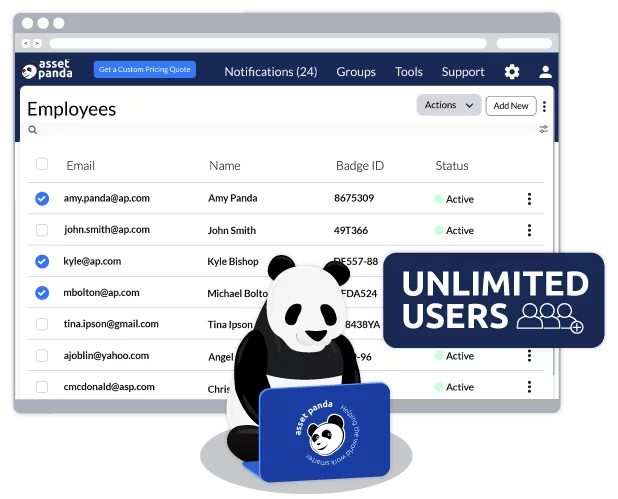Open row options for ajoblin@yahoo.com row
Image resolution: width=618 pixels, height=499 pixels.
coord(529,356)
